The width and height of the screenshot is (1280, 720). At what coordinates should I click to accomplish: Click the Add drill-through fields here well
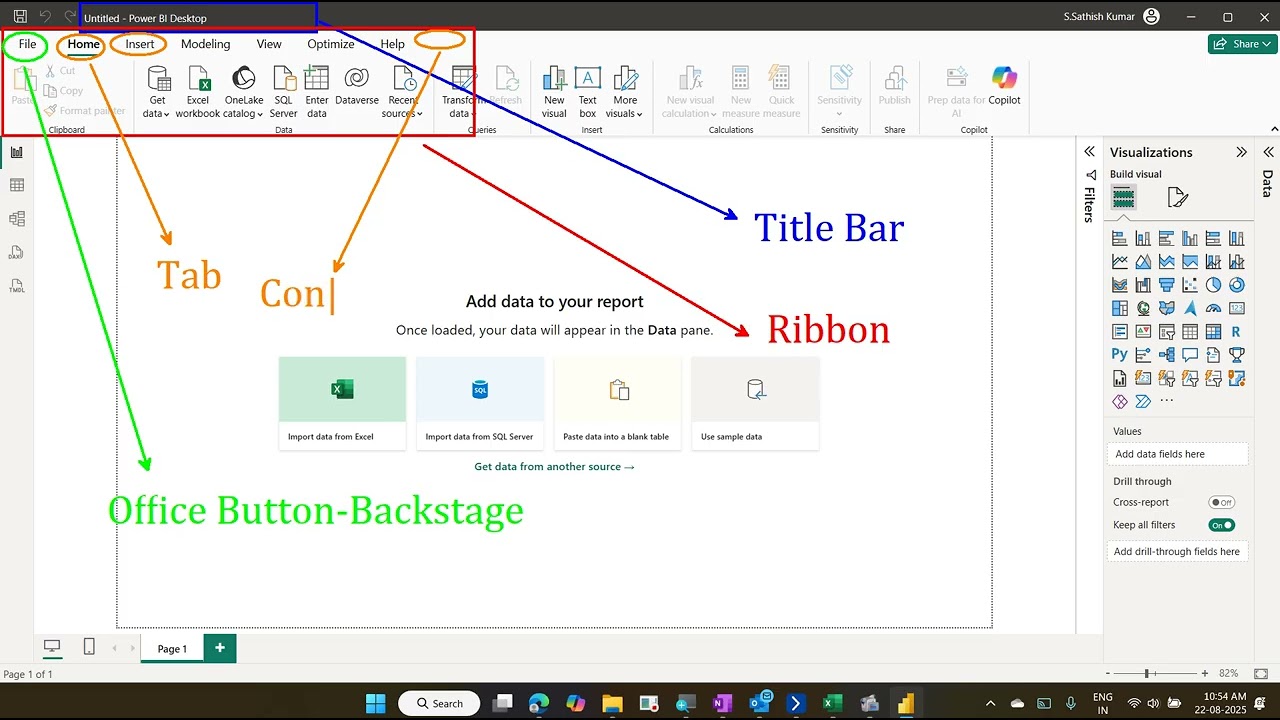[1178, 551]
